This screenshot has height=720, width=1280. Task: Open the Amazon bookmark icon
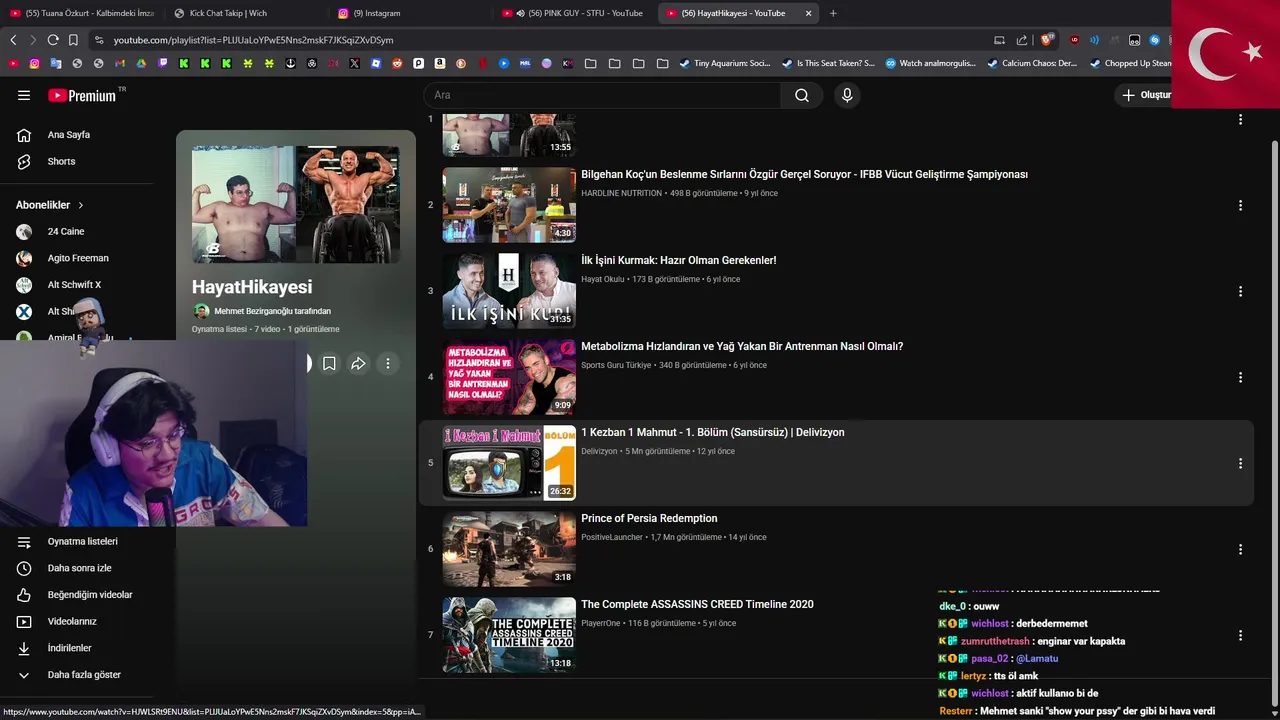tap(440, 63)
